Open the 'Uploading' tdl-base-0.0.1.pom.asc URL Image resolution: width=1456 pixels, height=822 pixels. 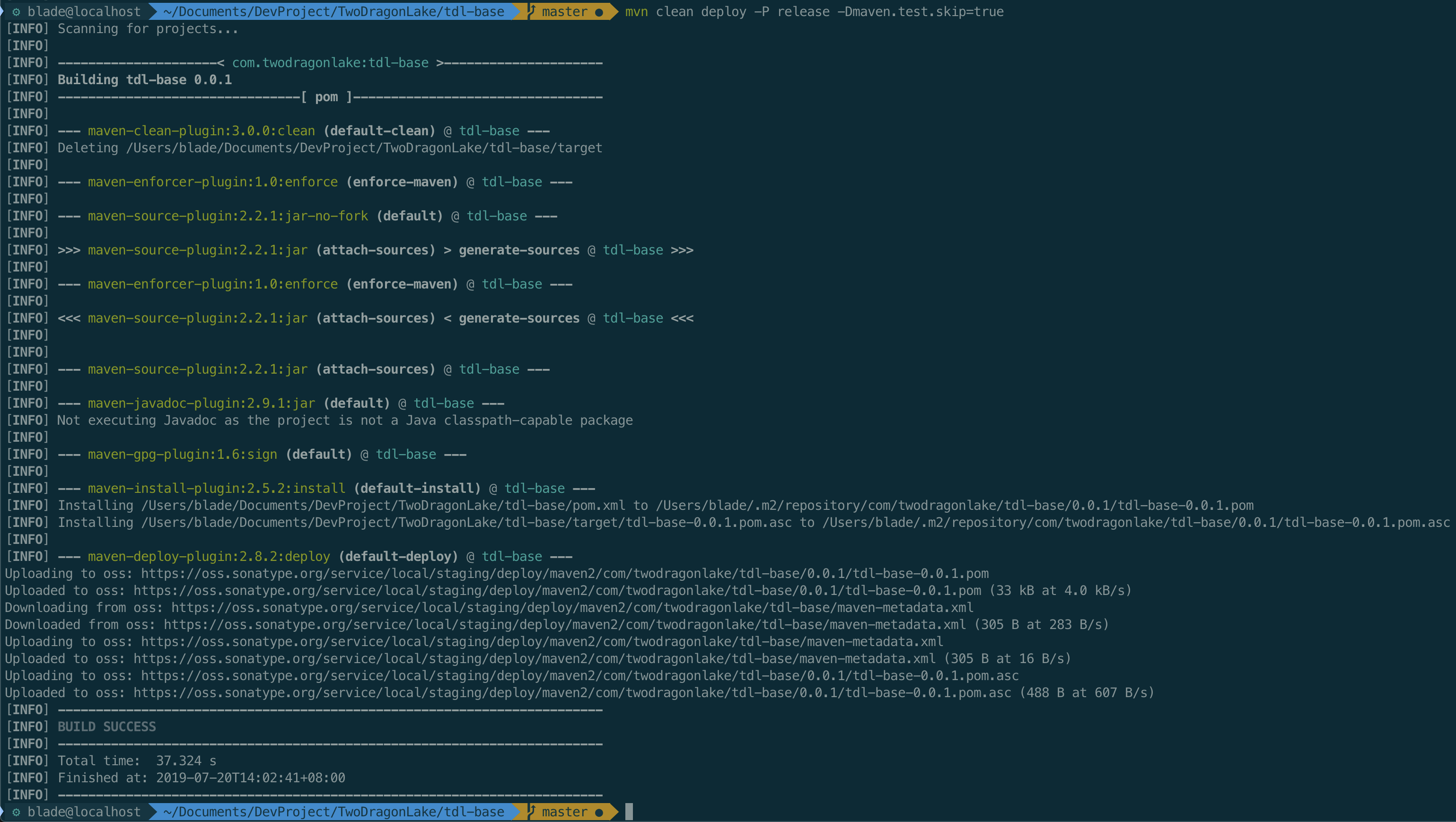pos(580,676)
